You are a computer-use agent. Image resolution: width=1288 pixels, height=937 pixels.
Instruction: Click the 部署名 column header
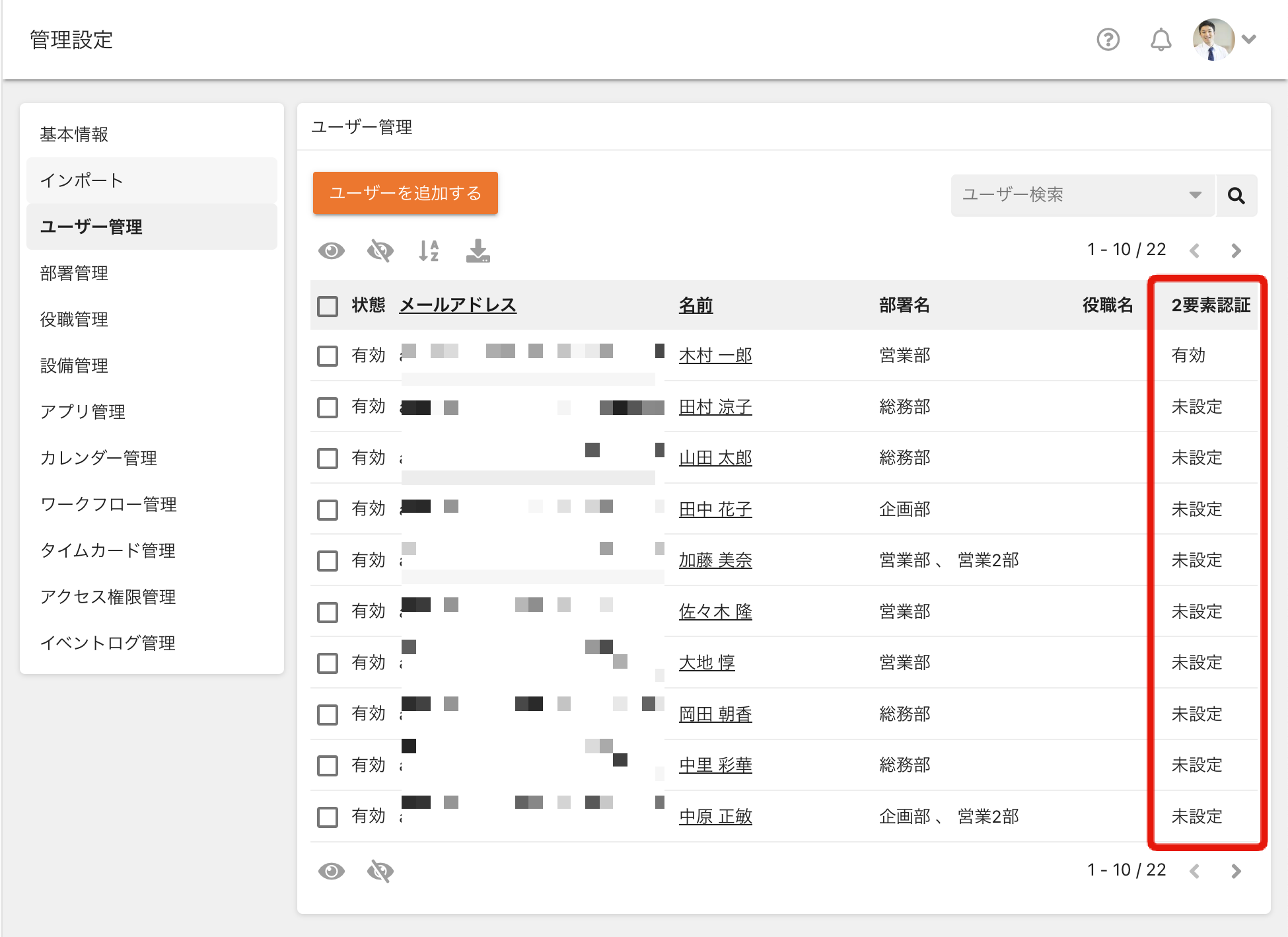(904, 305)
